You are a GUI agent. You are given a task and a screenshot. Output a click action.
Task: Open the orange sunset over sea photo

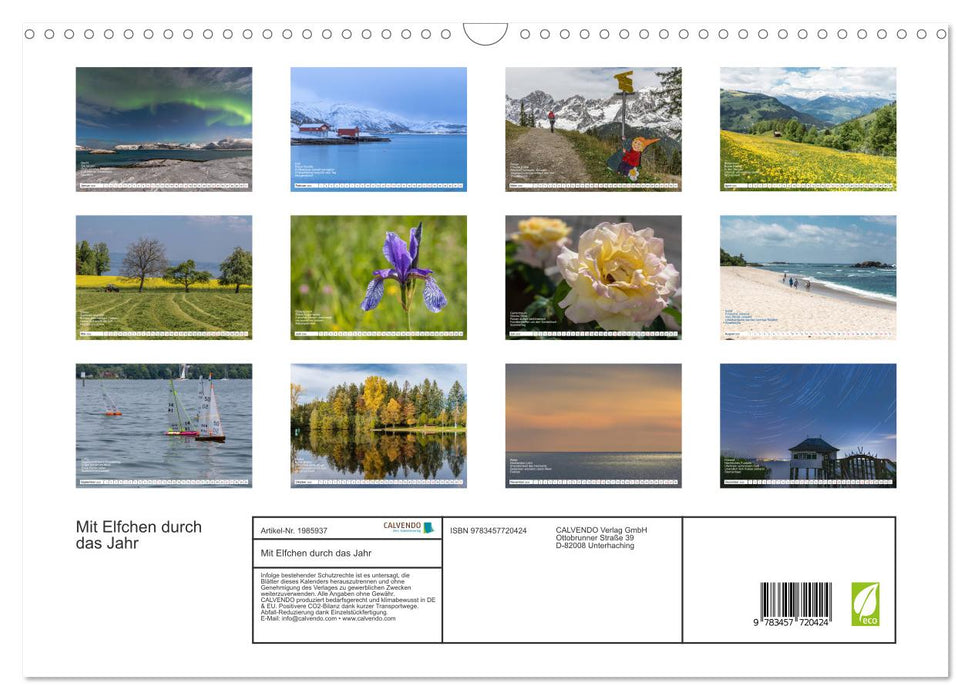click(593, 425)
